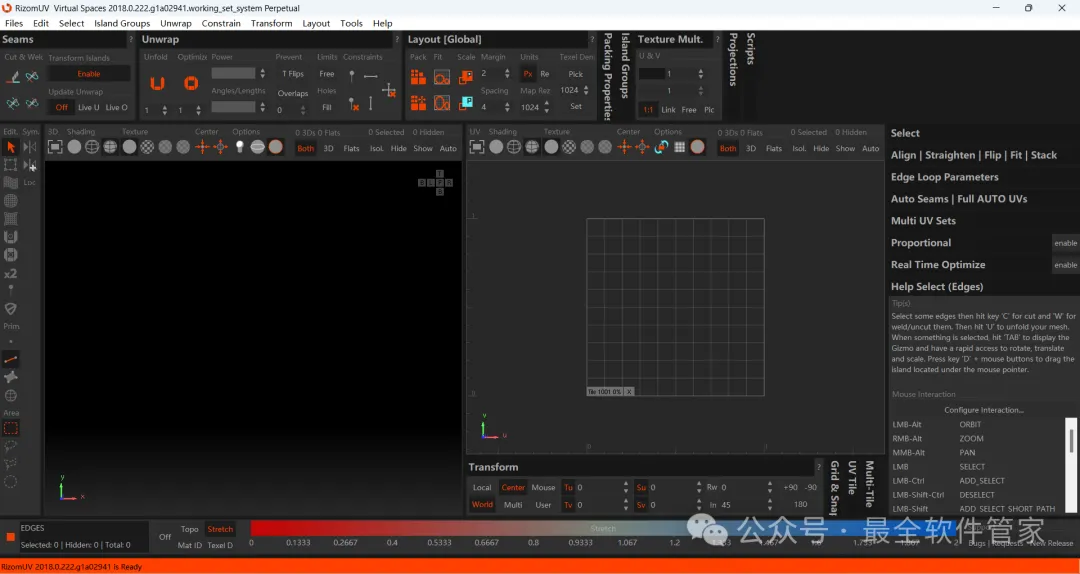Click the 180 rotate button
Viewport: 1080px width, 574px height.
[x=800, y=504]
